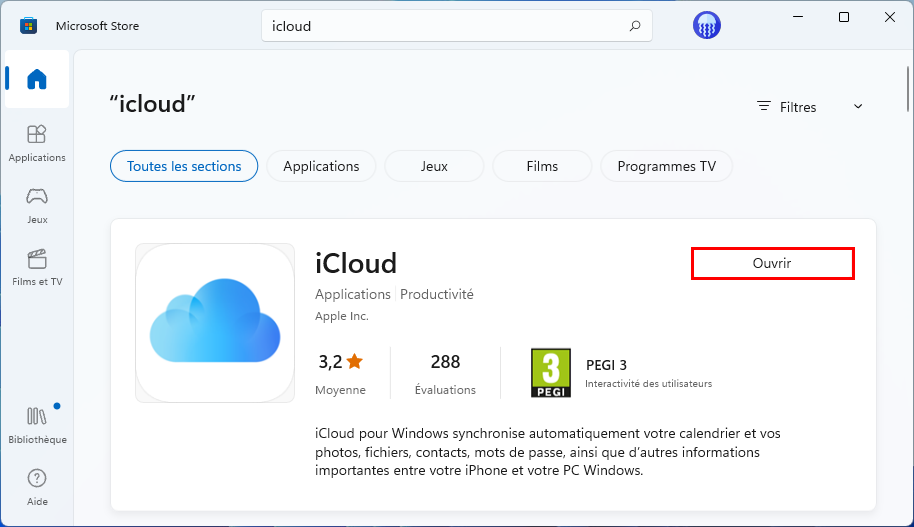Open the iCloud app title link
Viewport: 914px width, 527px height.
coord(356,264)
